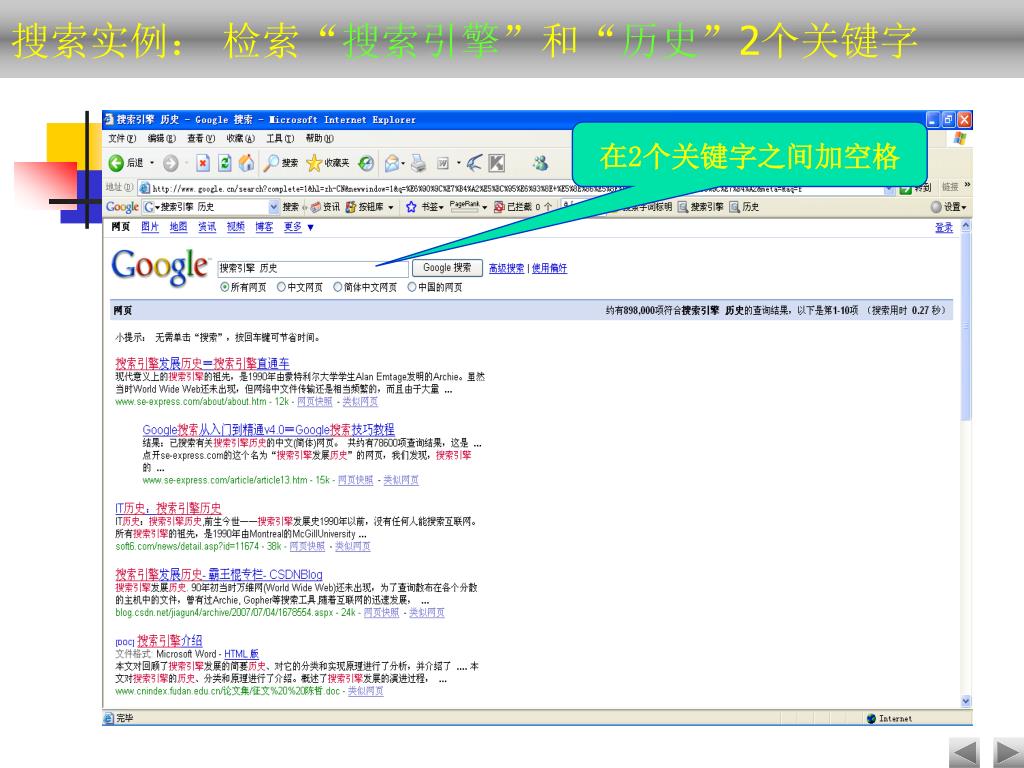Screen dimensions: 1024x768
Task: Click the green Back (后退) arrow icon
Action: (x=116, y=163)
